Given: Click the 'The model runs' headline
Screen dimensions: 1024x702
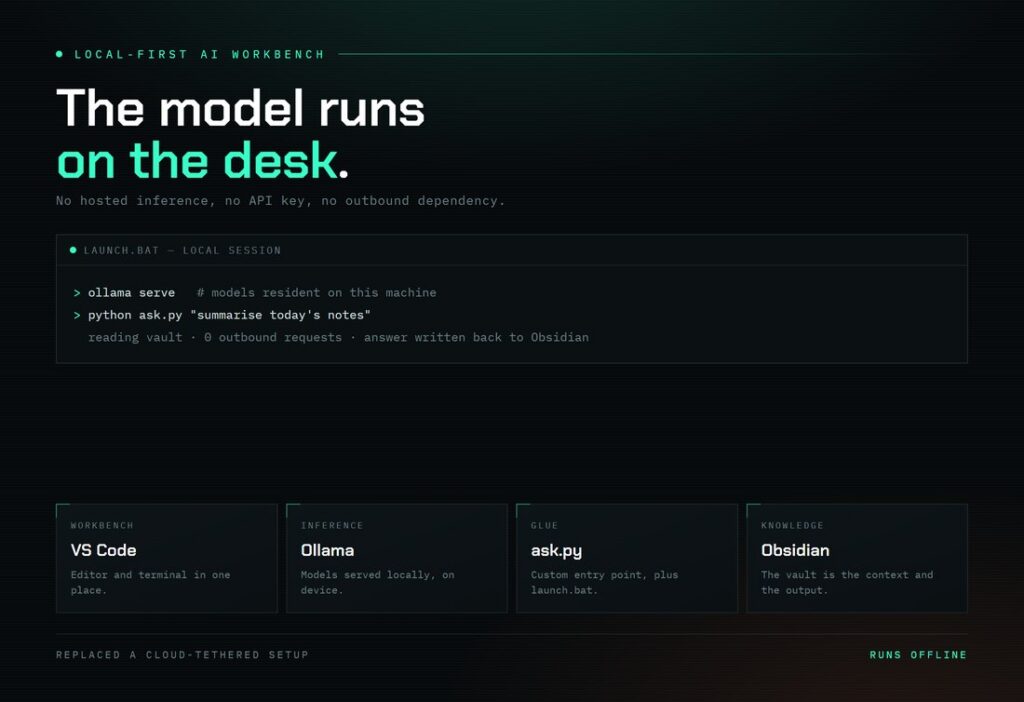Looking at the screenshot, I should 240,108.
